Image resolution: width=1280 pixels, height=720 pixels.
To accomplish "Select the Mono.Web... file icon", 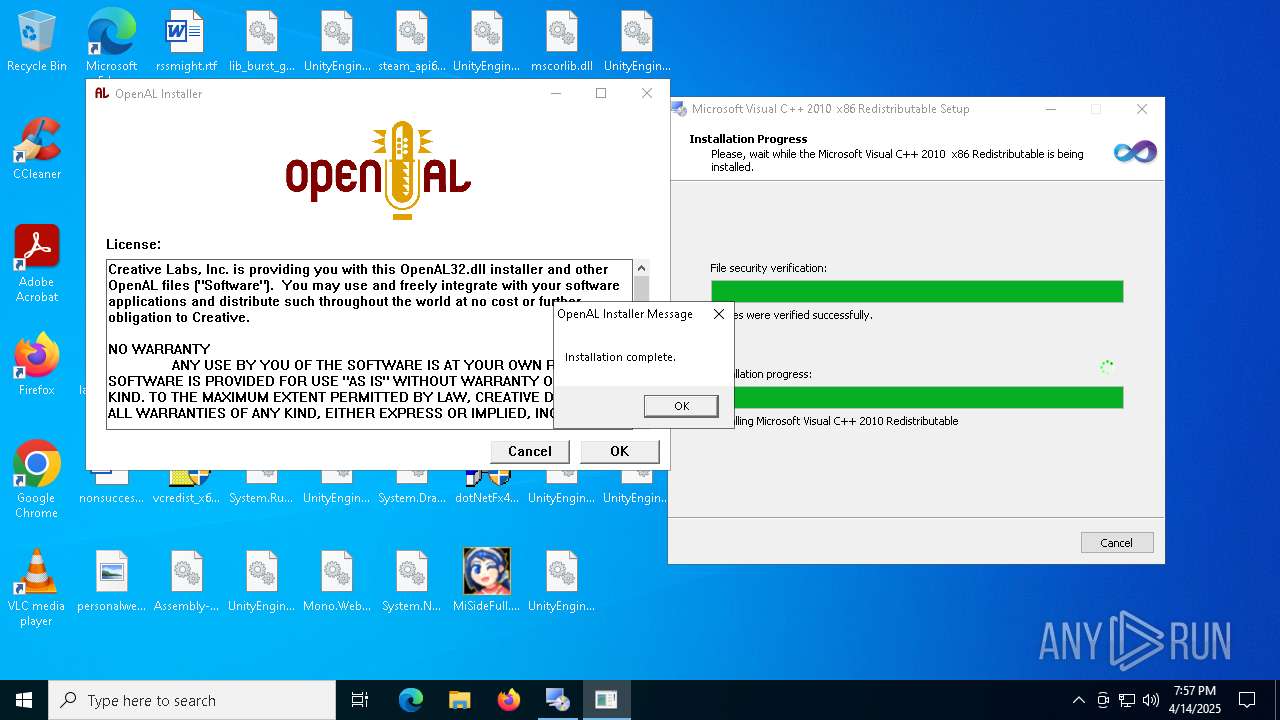I will coord(336,581).
